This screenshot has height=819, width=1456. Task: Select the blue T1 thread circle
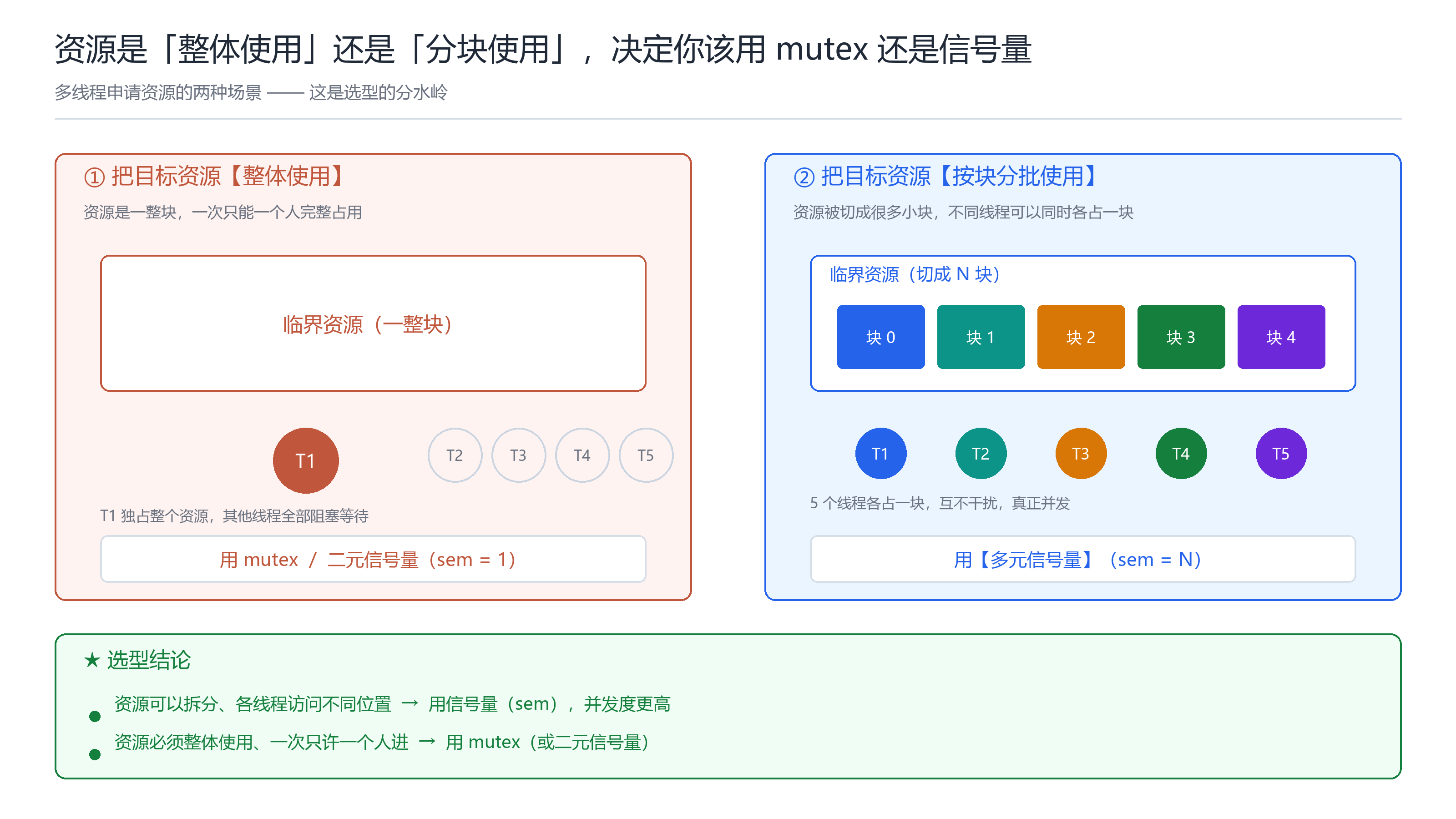[x=880, y=453]
